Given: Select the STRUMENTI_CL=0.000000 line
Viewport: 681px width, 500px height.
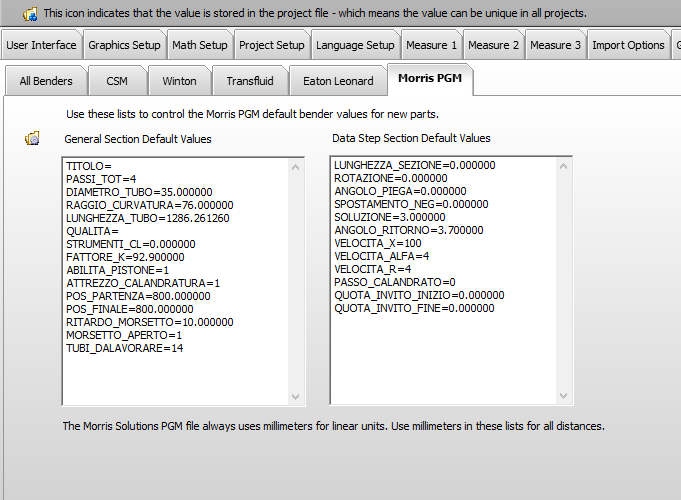Looking at the screenshot, I should coord(131,245).
